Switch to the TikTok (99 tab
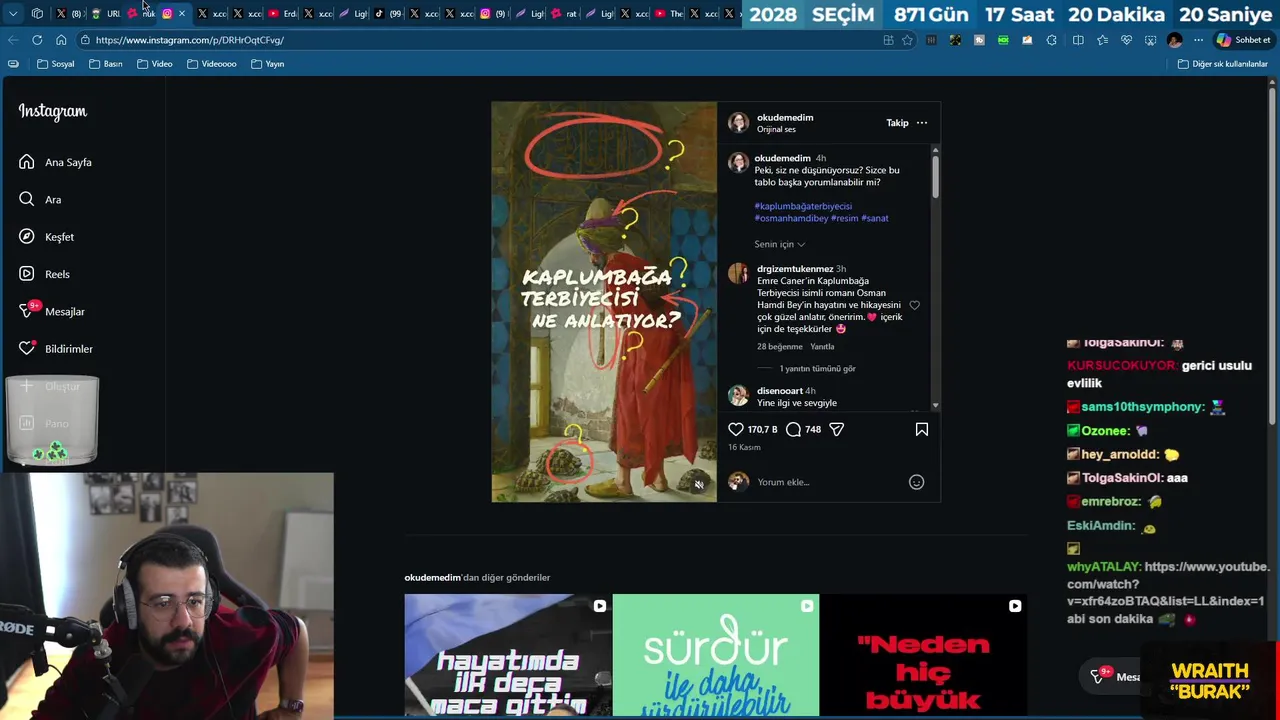1280x720 pixels. [x=389, y=14]
